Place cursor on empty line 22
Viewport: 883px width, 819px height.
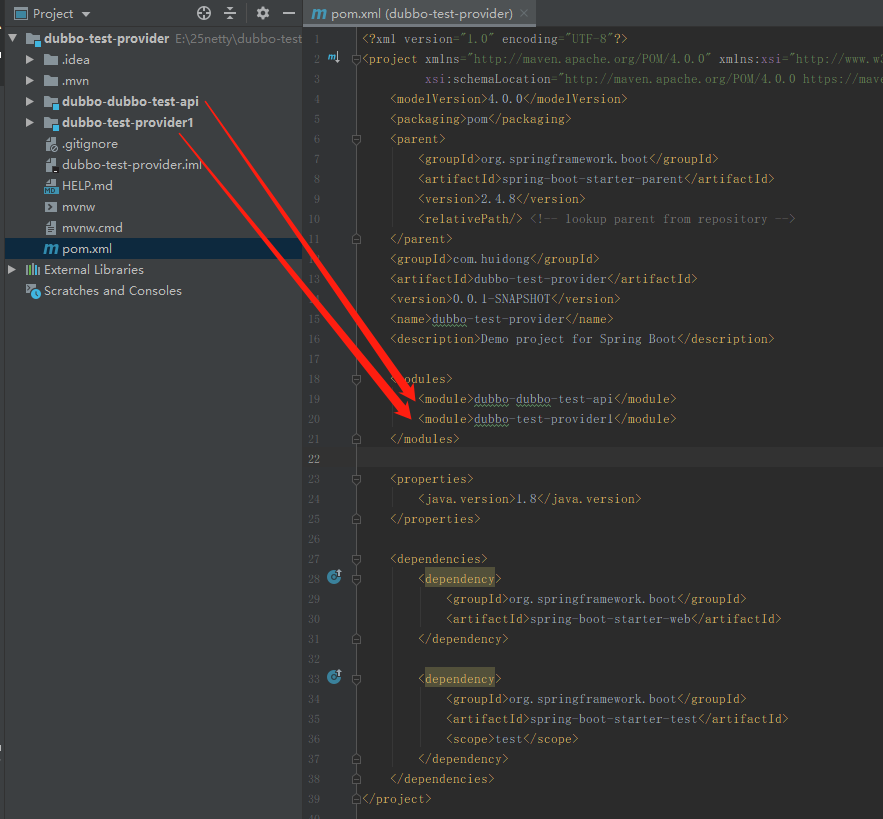[619, 459]
